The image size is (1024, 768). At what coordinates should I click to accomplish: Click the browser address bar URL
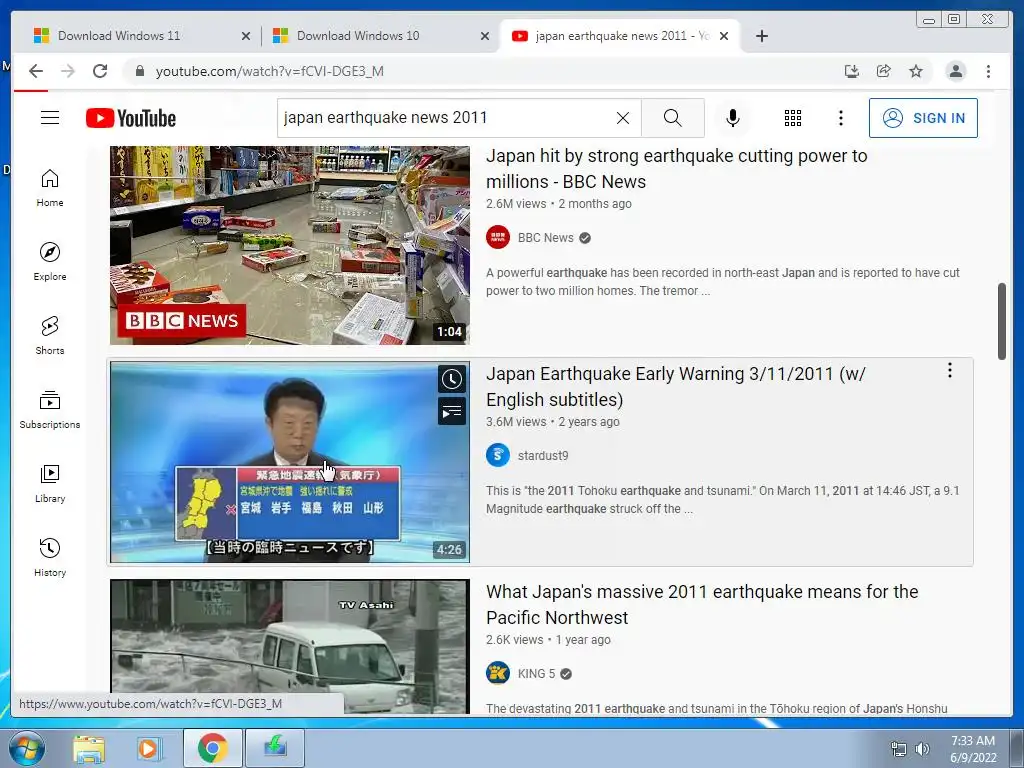(269, 71)
